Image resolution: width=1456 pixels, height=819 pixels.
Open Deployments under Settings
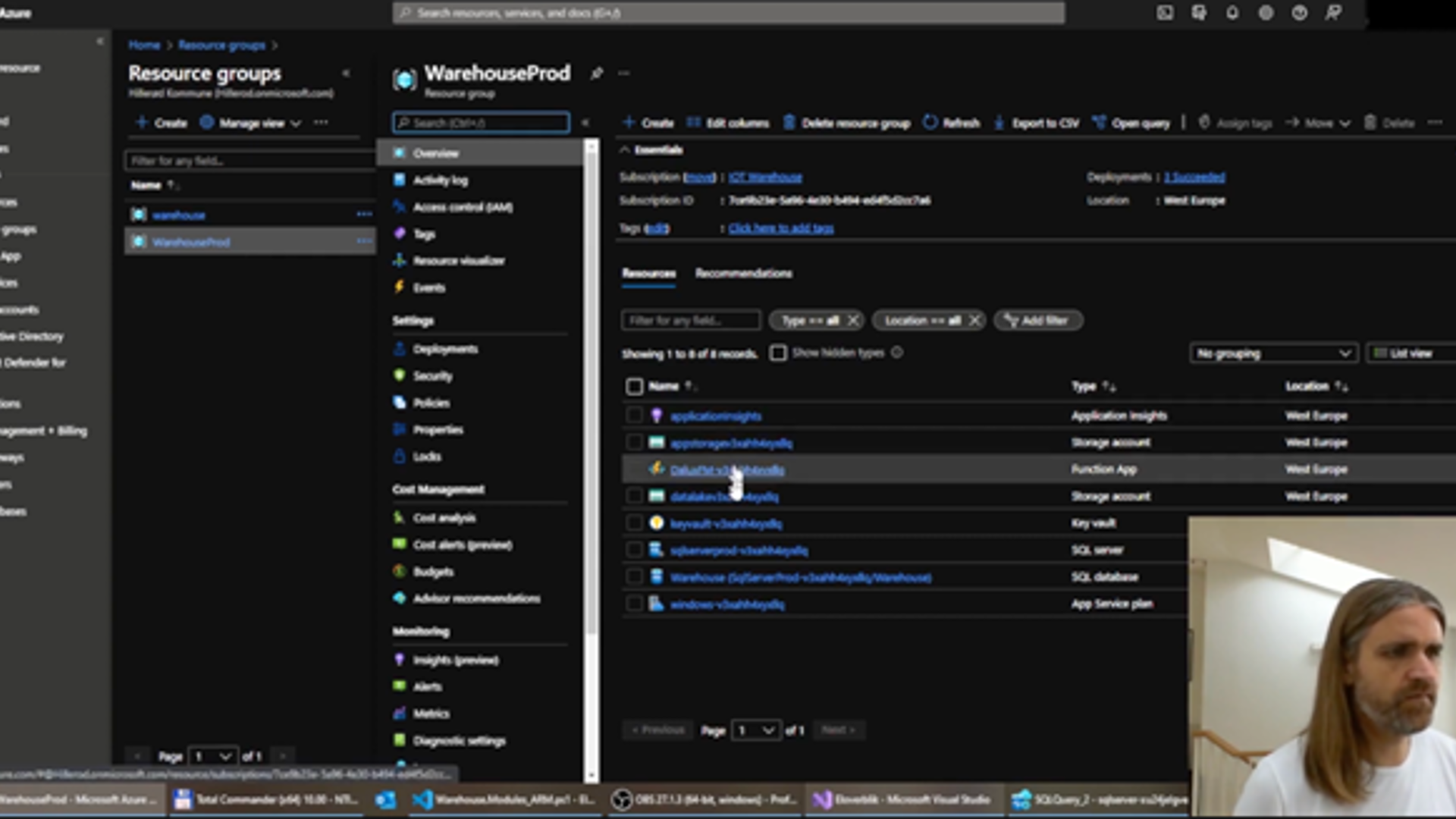point(445,349)
